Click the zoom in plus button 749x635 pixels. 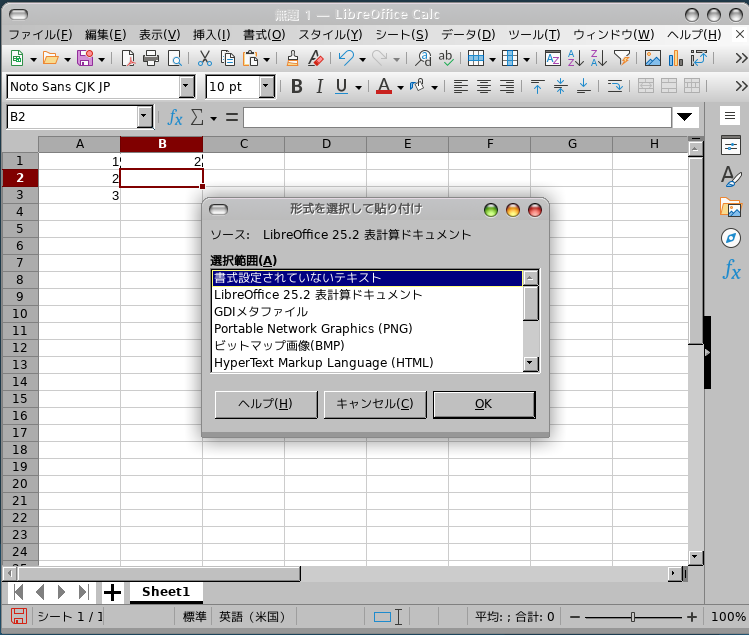(692, 617)
